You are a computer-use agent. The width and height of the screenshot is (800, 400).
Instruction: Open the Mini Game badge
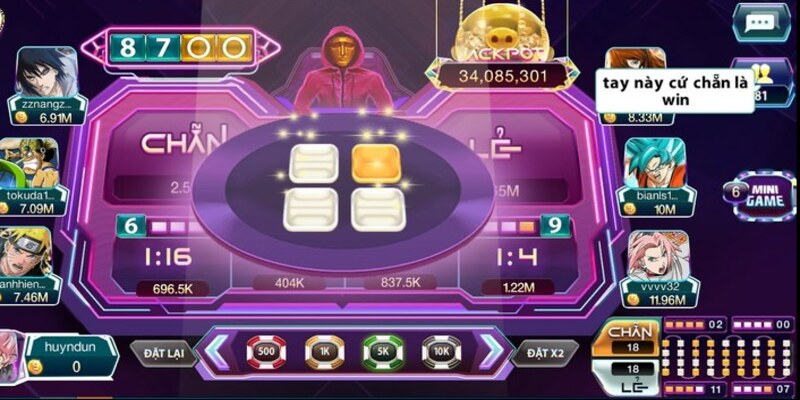pyautogui.click(x=760, y=195)
